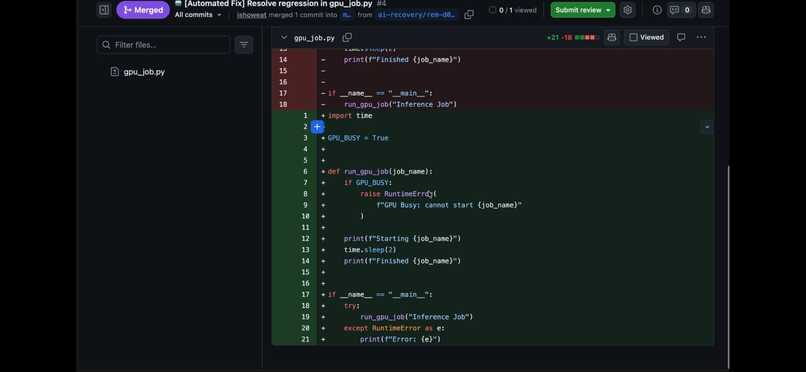The height and width of the screenshot is (372, 806).
Task: Mark gpu_job.py as Viewed
Action: [x=647, y=38]
